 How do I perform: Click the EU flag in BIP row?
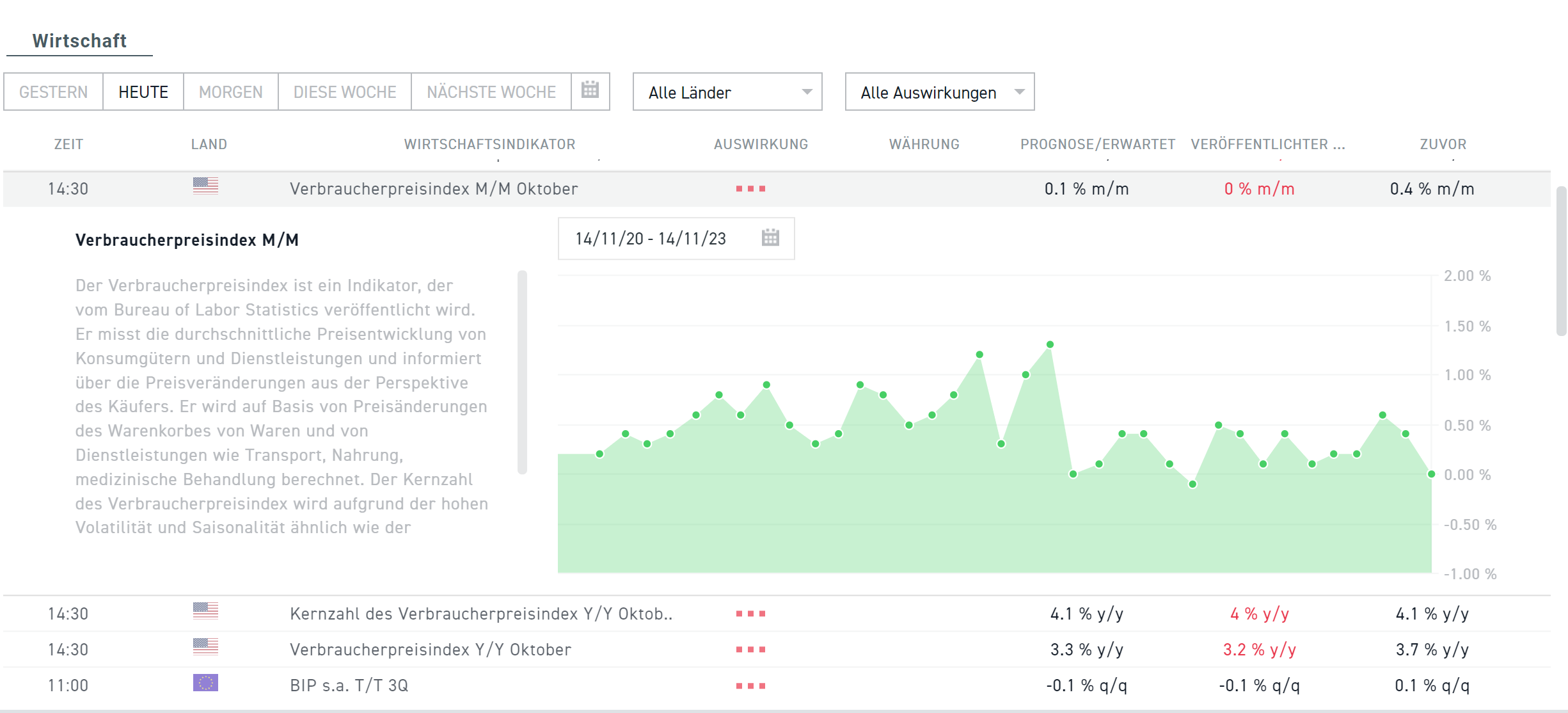205,683
